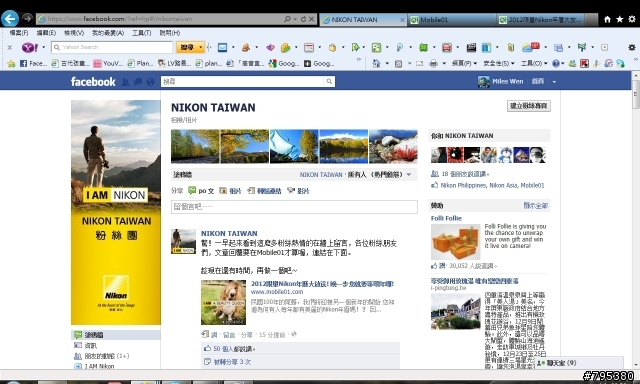Open messages icon in Facebook header

[138, 82]
